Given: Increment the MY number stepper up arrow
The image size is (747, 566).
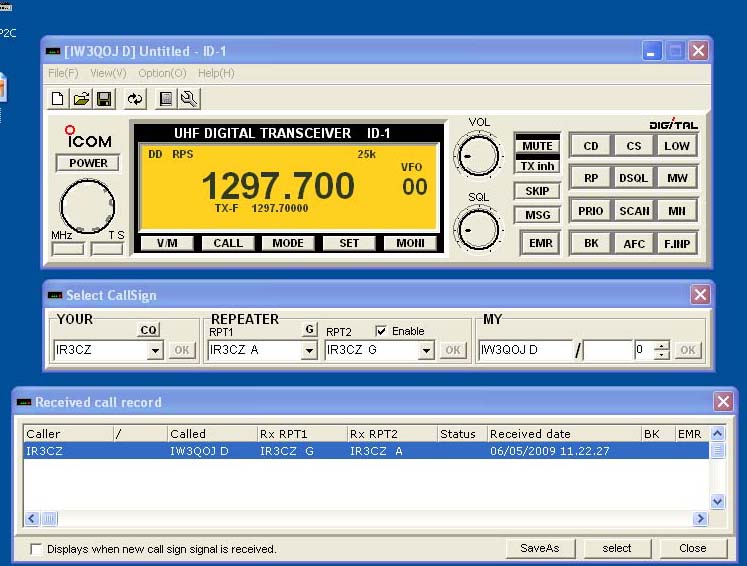Looking at the screenshot, I should coord(661,345).
